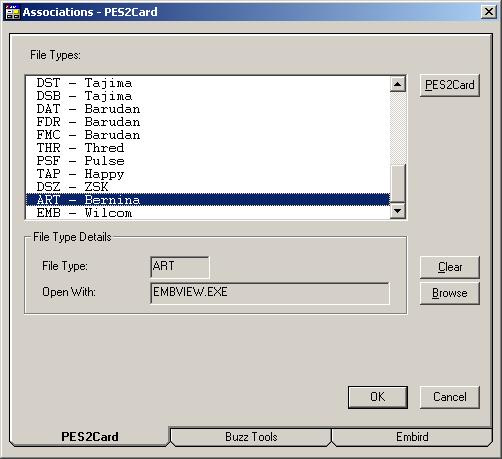Select the EMB - Wilcom file type
The height and width of the screenshot is (459, 502).
point(208,213)
